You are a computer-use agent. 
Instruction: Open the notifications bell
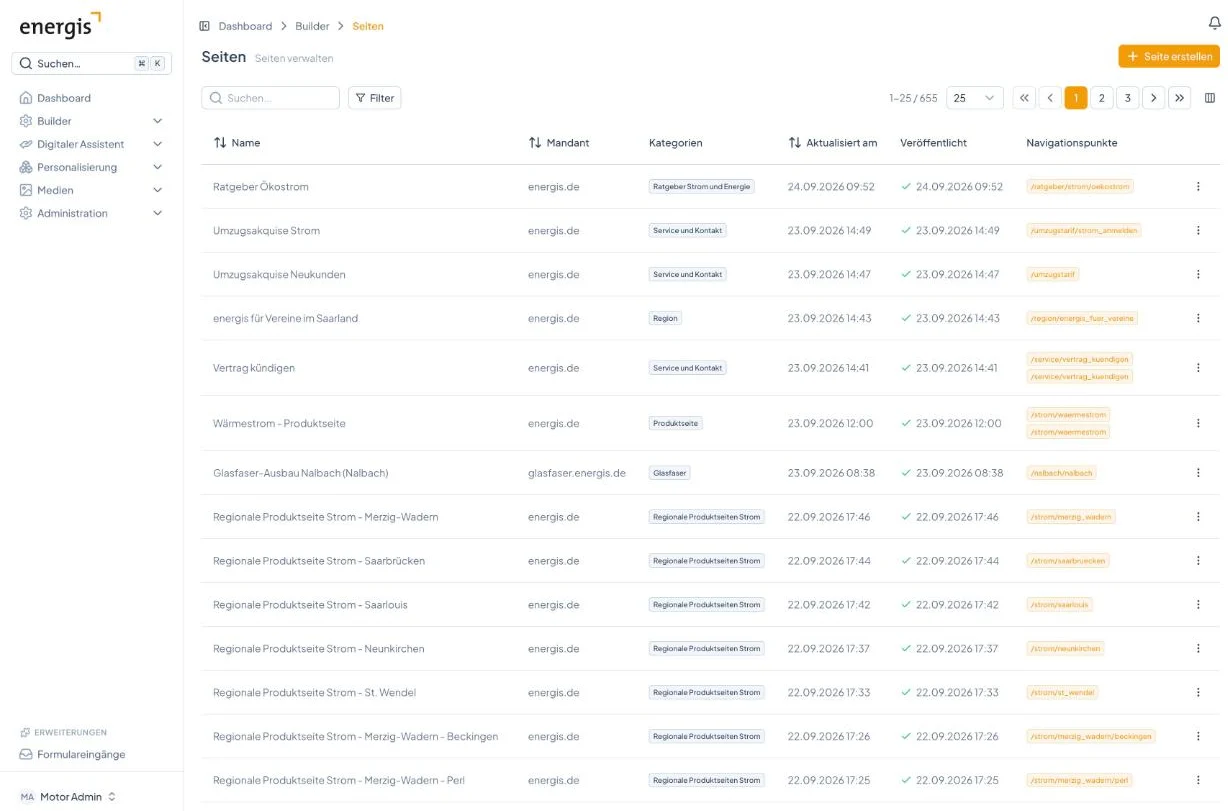1214,23
